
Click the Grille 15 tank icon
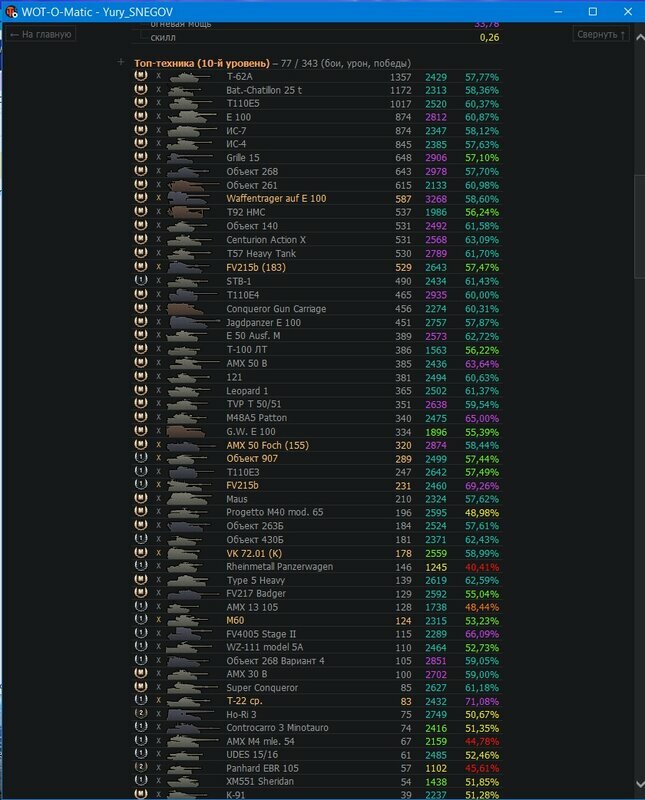(187, 158)
